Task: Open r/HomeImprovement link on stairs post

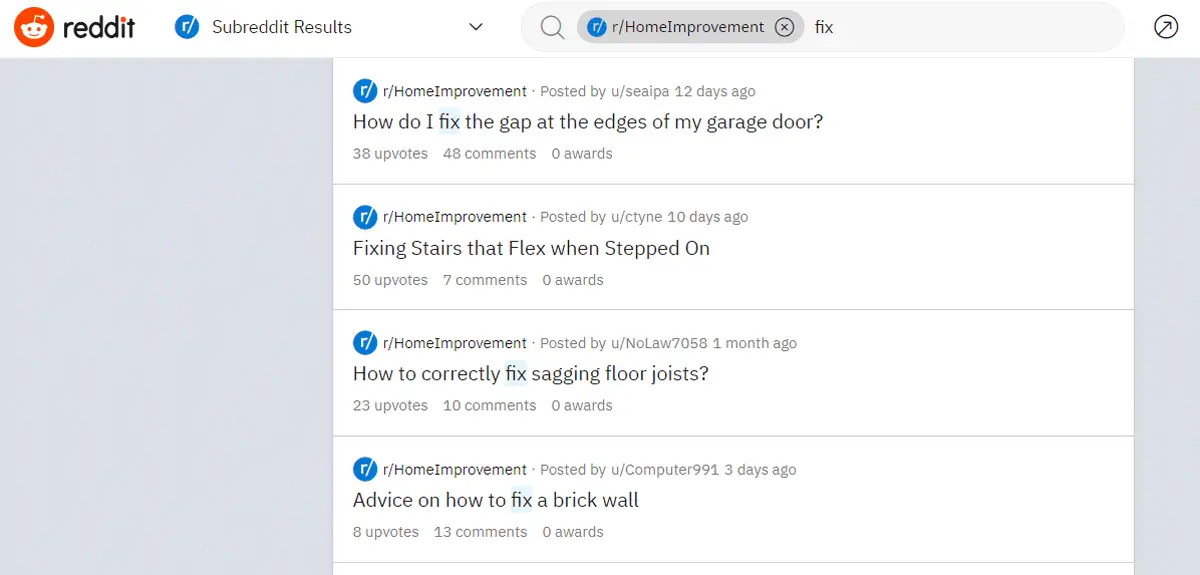Action: click(x=455, y=217)
